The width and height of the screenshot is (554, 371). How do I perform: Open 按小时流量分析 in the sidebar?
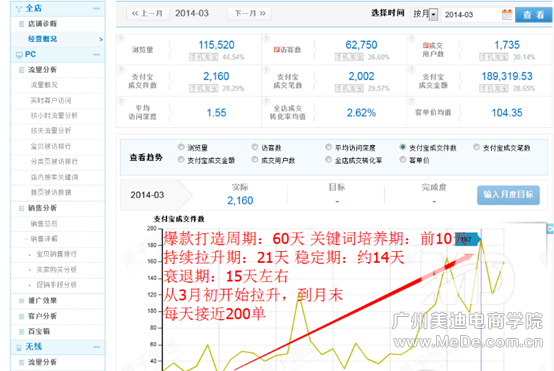(x=54, y=116)
